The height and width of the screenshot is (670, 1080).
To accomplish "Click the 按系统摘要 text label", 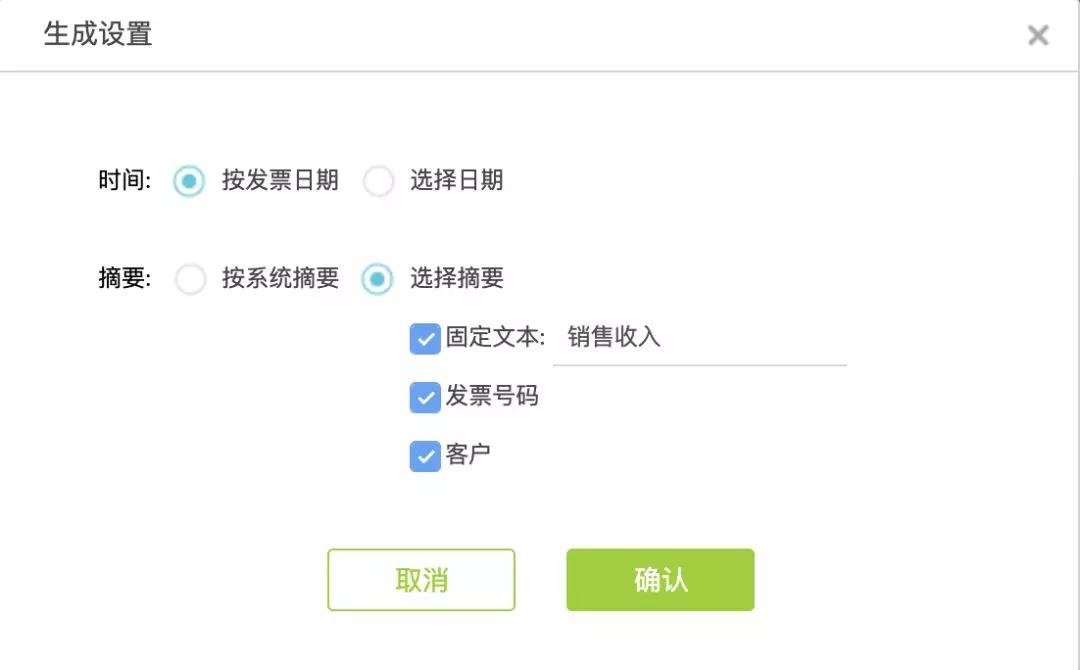I will coord(280,278).
